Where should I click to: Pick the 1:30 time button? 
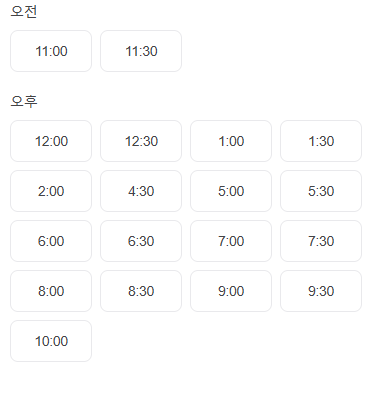tap(321, 141)
